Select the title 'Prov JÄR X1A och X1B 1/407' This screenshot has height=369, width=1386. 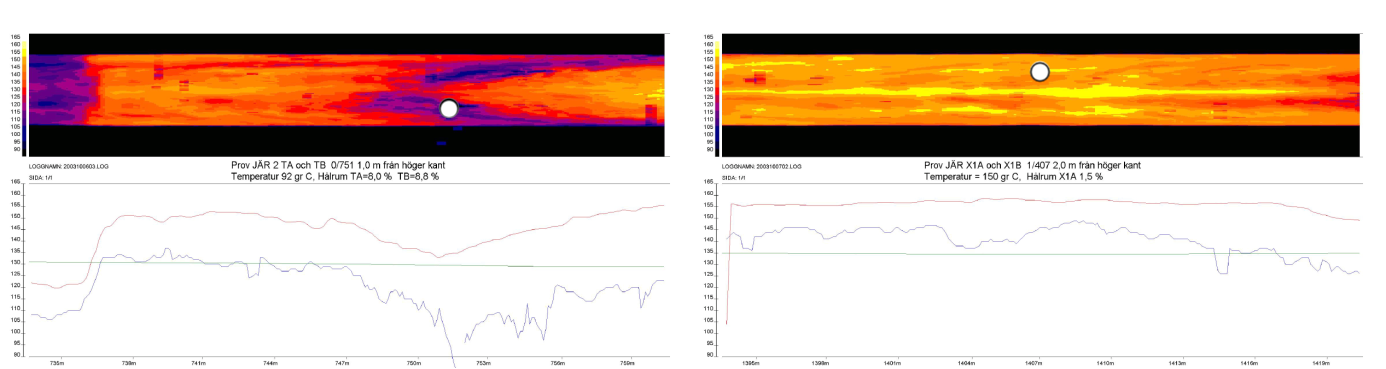(1034, 165)
